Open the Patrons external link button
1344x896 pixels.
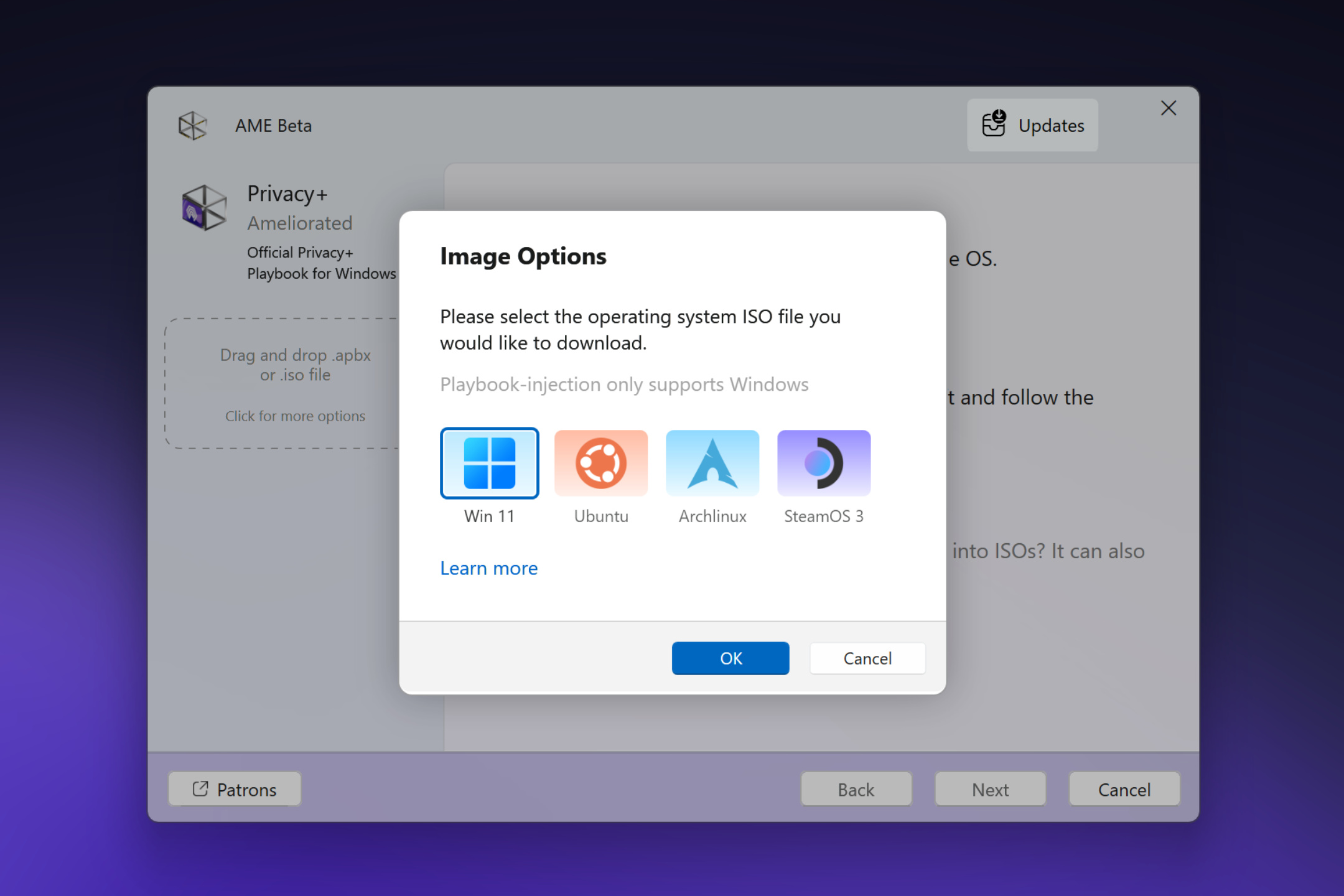tap(235, 789)
